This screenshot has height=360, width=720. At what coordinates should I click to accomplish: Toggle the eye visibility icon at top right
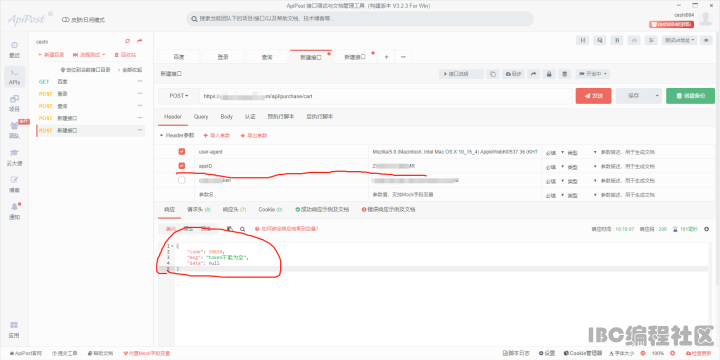click(x=706, y=40)
